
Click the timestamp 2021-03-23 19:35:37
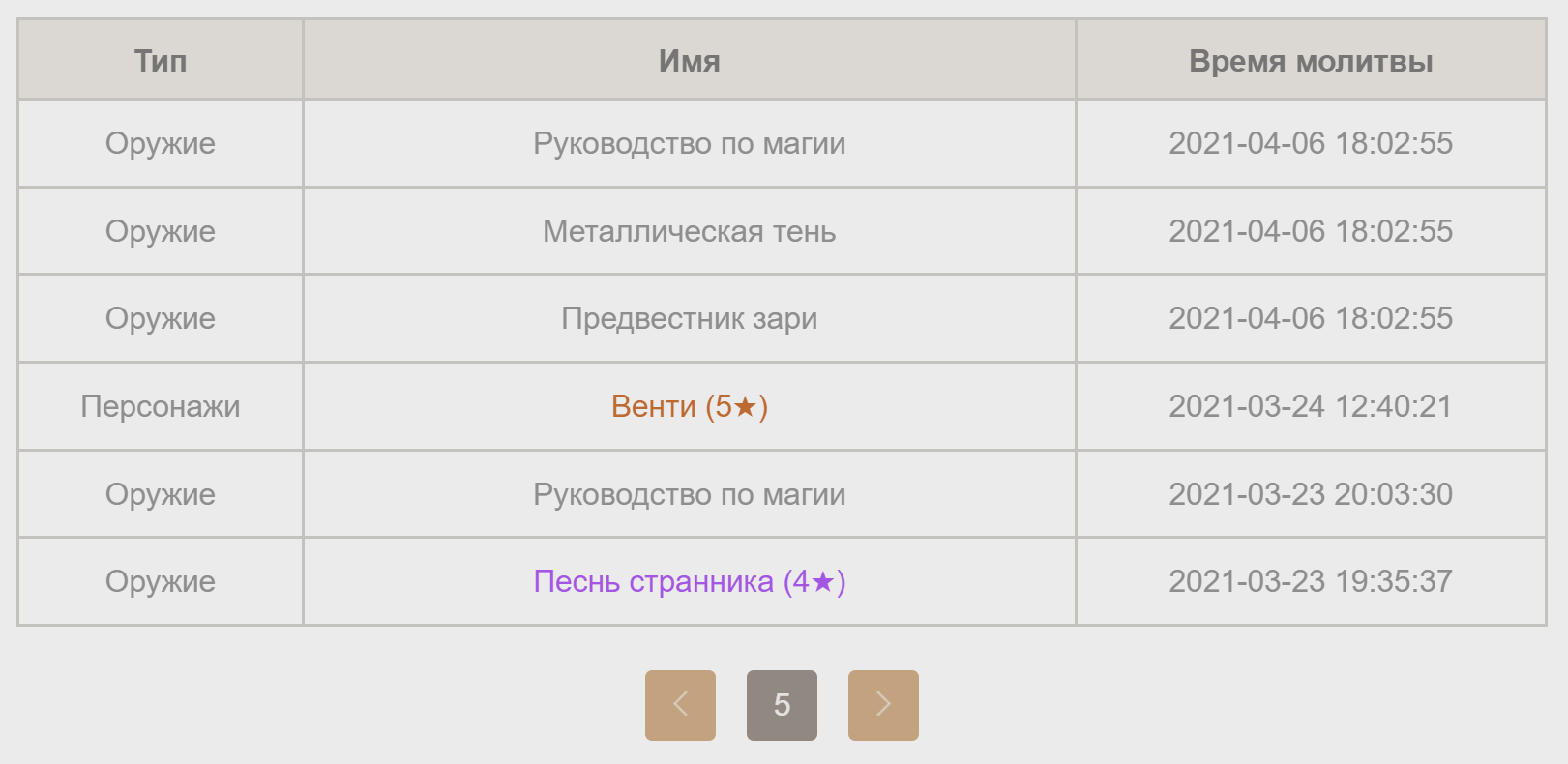click(1311, 581)
